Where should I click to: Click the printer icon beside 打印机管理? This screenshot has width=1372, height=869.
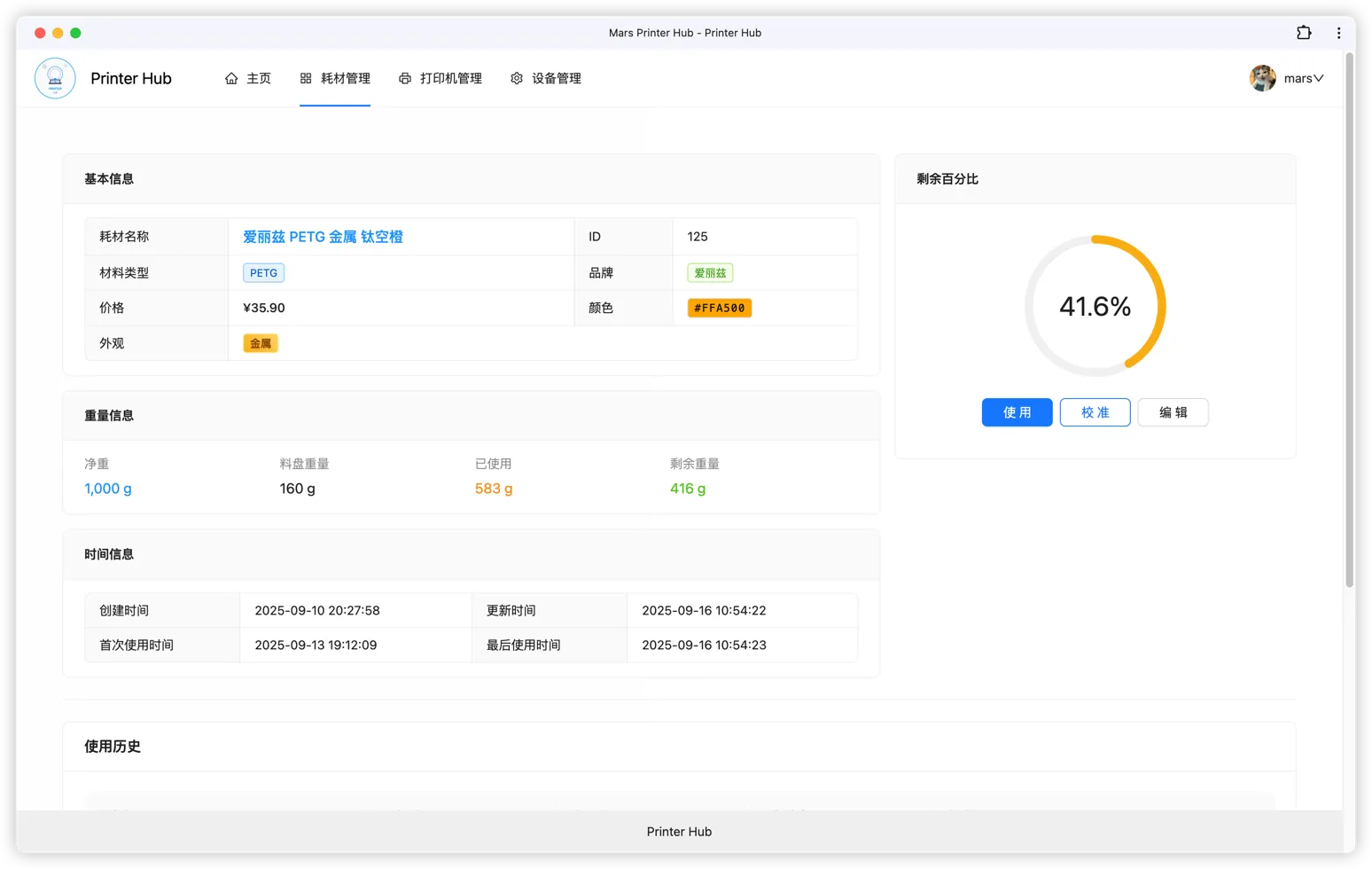(x=405, y=79)
